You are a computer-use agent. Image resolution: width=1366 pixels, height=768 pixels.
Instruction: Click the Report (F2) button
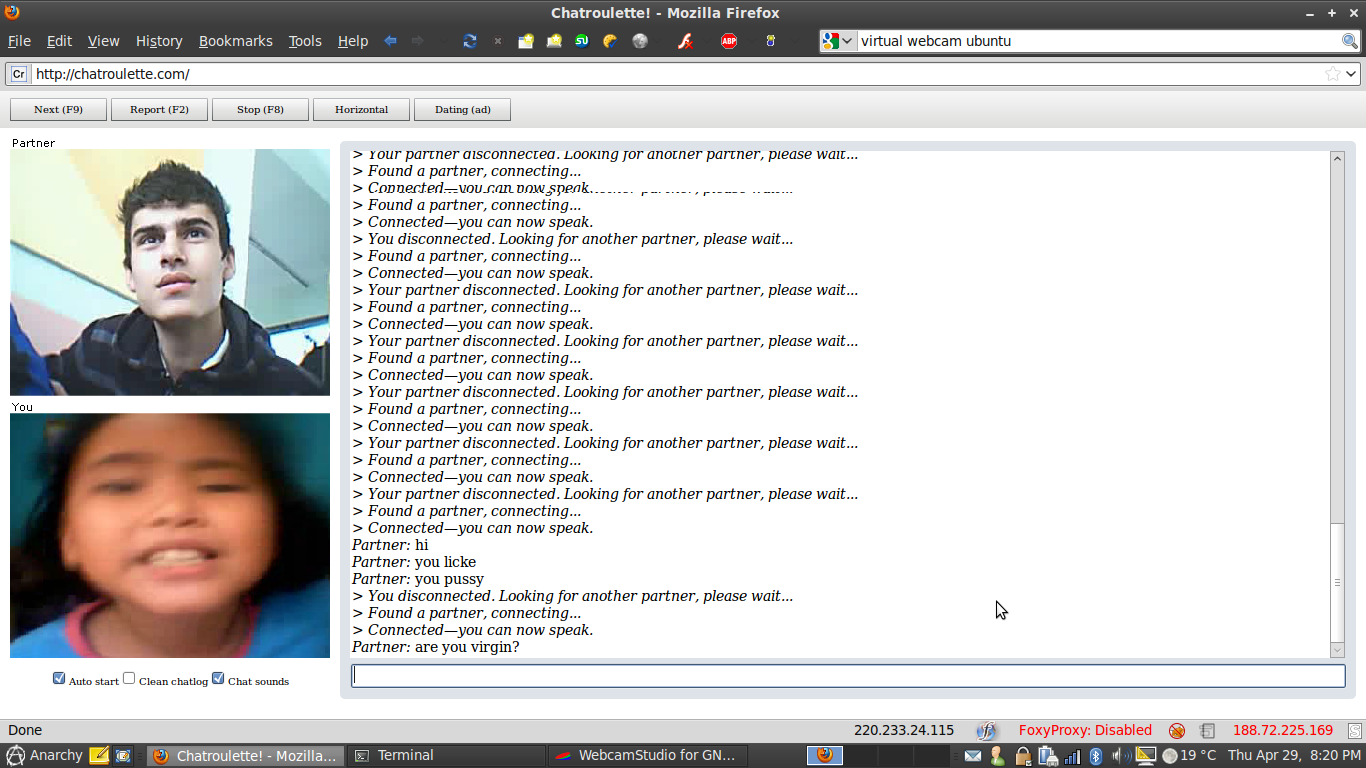[x=159, y=109]
